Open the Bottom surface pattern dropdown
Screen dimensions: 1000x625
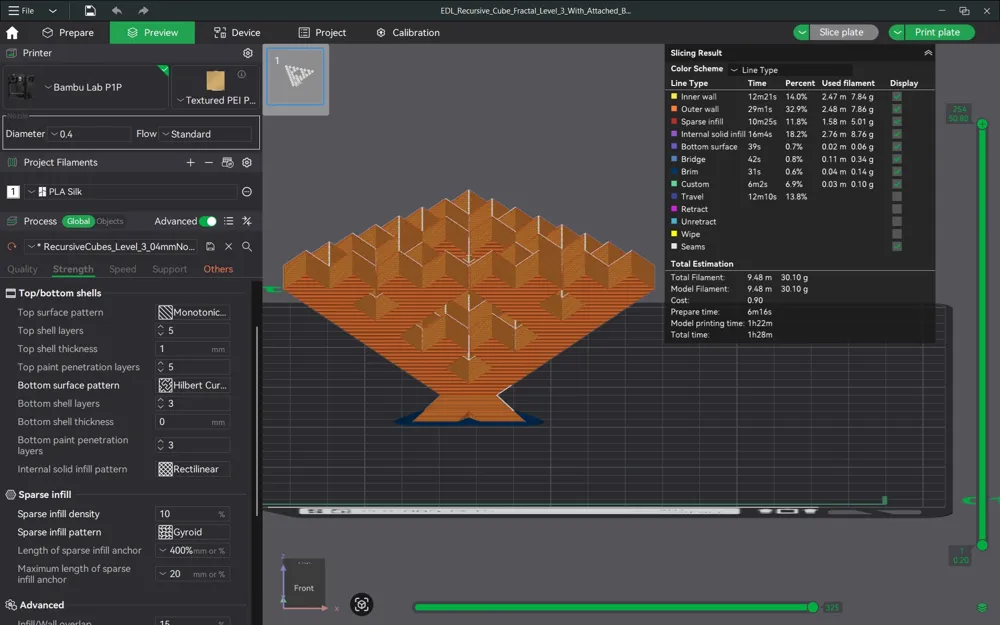pos(193,385)
